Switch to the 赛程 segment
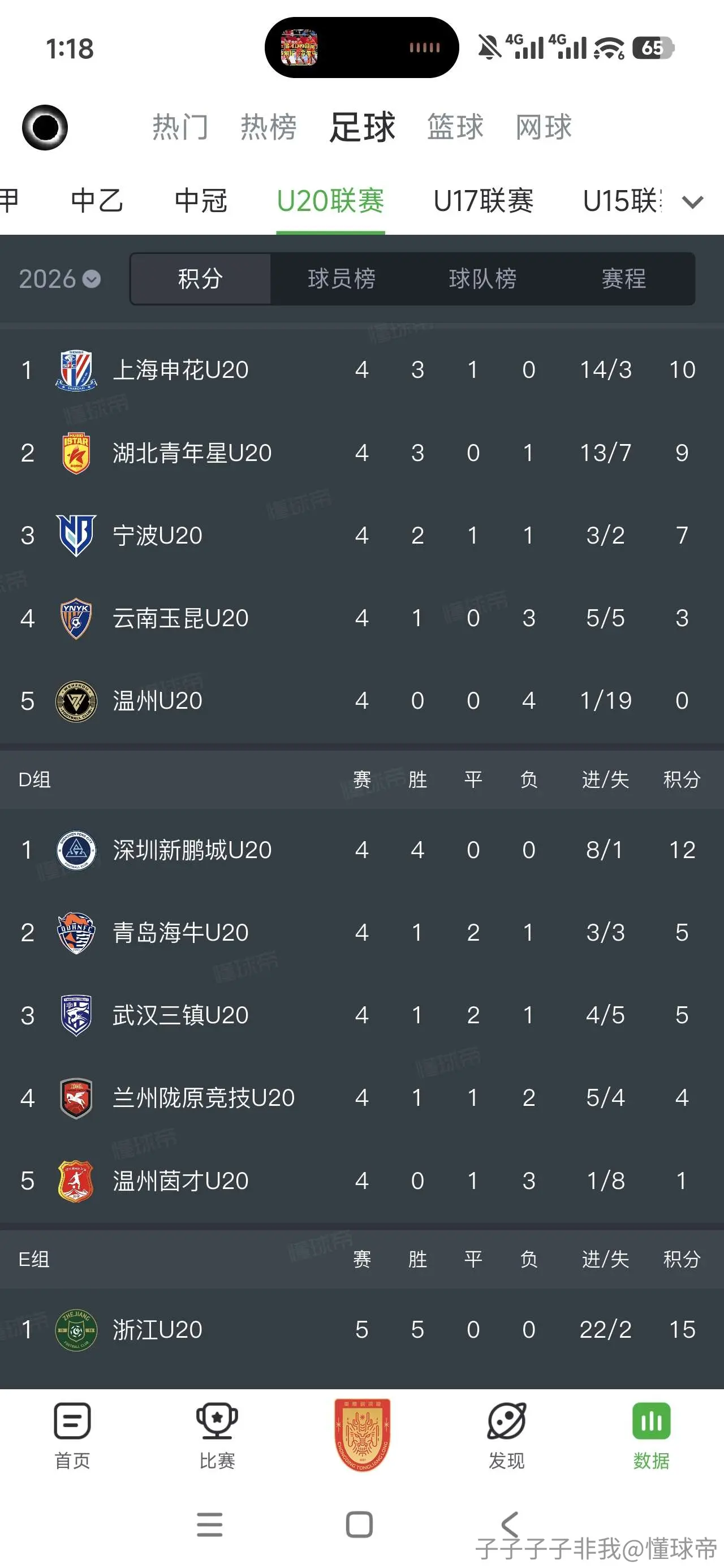The image size is (724, 1568). 623,279
